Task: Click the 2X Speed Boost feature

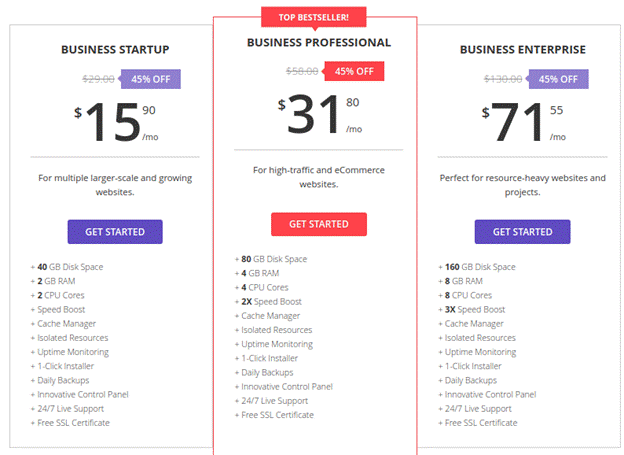Action: pos(274,301)
